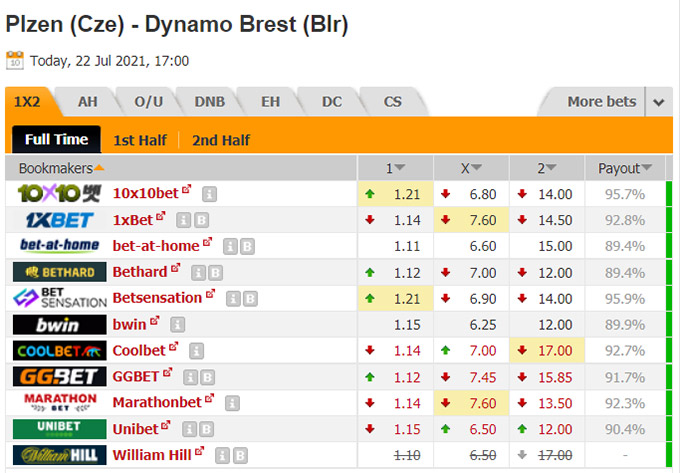Sort table by Payout column

[625, 168]
